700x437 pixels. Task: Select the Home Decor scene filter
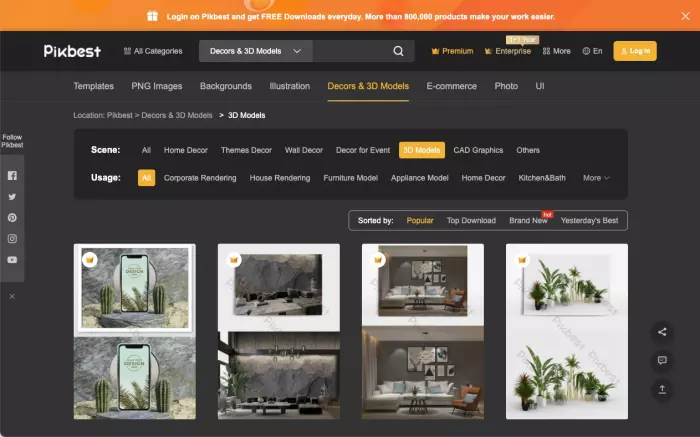coord(186,150)
